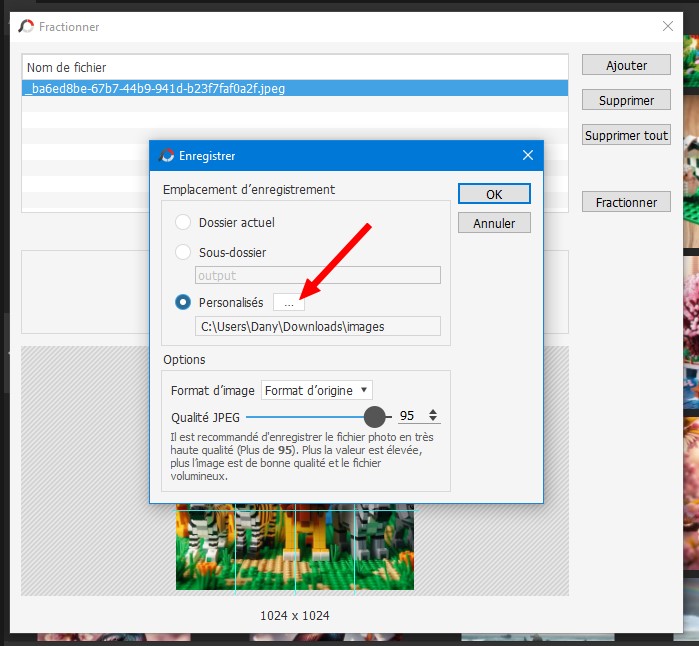Select the Personnalisés radio option
699x646 pixels.
183,302
